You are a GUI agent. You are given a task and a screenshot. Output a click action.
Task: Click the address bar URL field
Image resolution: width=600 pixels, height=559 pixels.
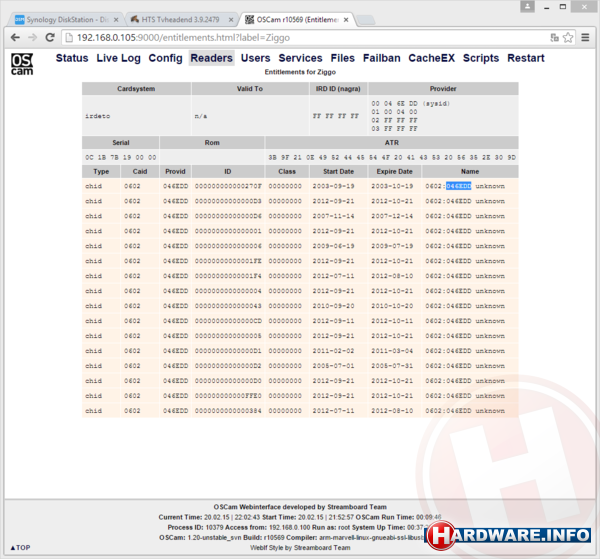[x=306, y=37]
